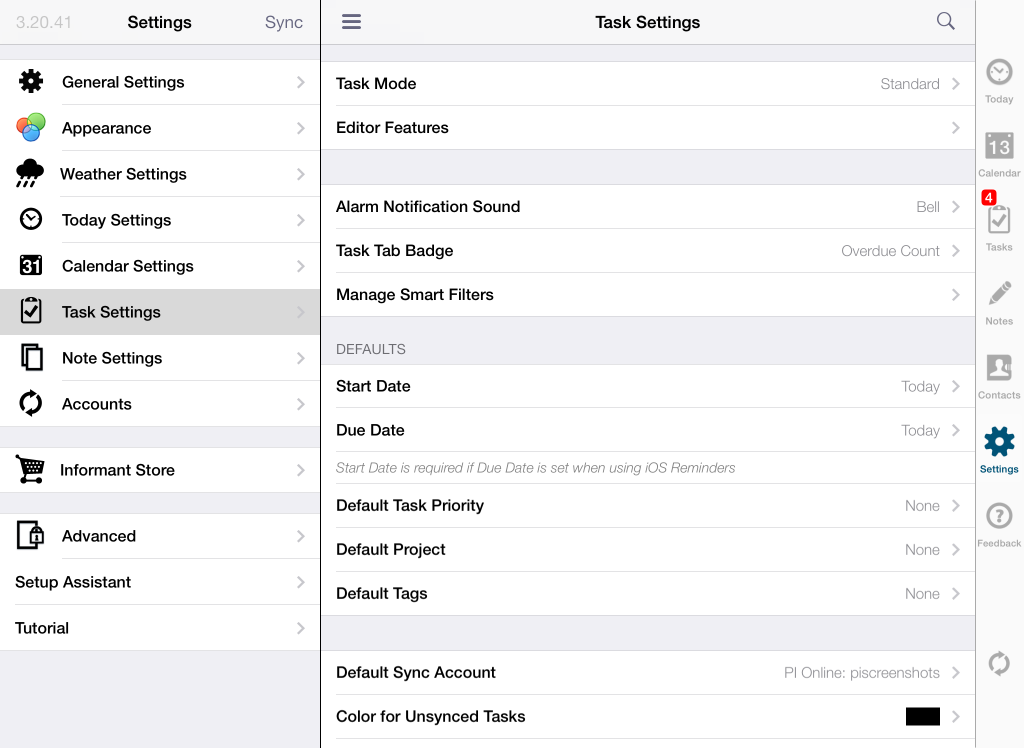Viewport: 1024px width, 748px height.
Task: Launch the Tutorial
Action: [x=160, y=628]
